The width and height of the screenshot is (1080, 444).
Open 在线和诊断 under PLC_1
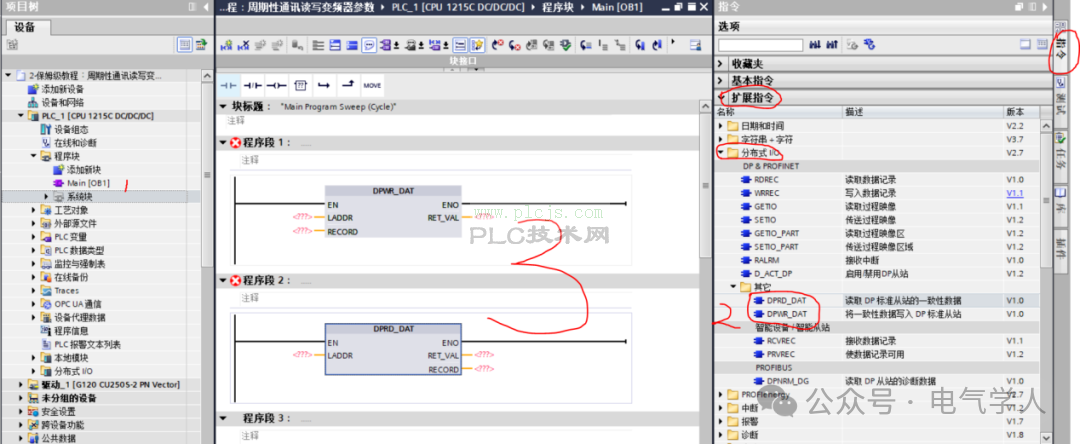click(x=76, y=142)
